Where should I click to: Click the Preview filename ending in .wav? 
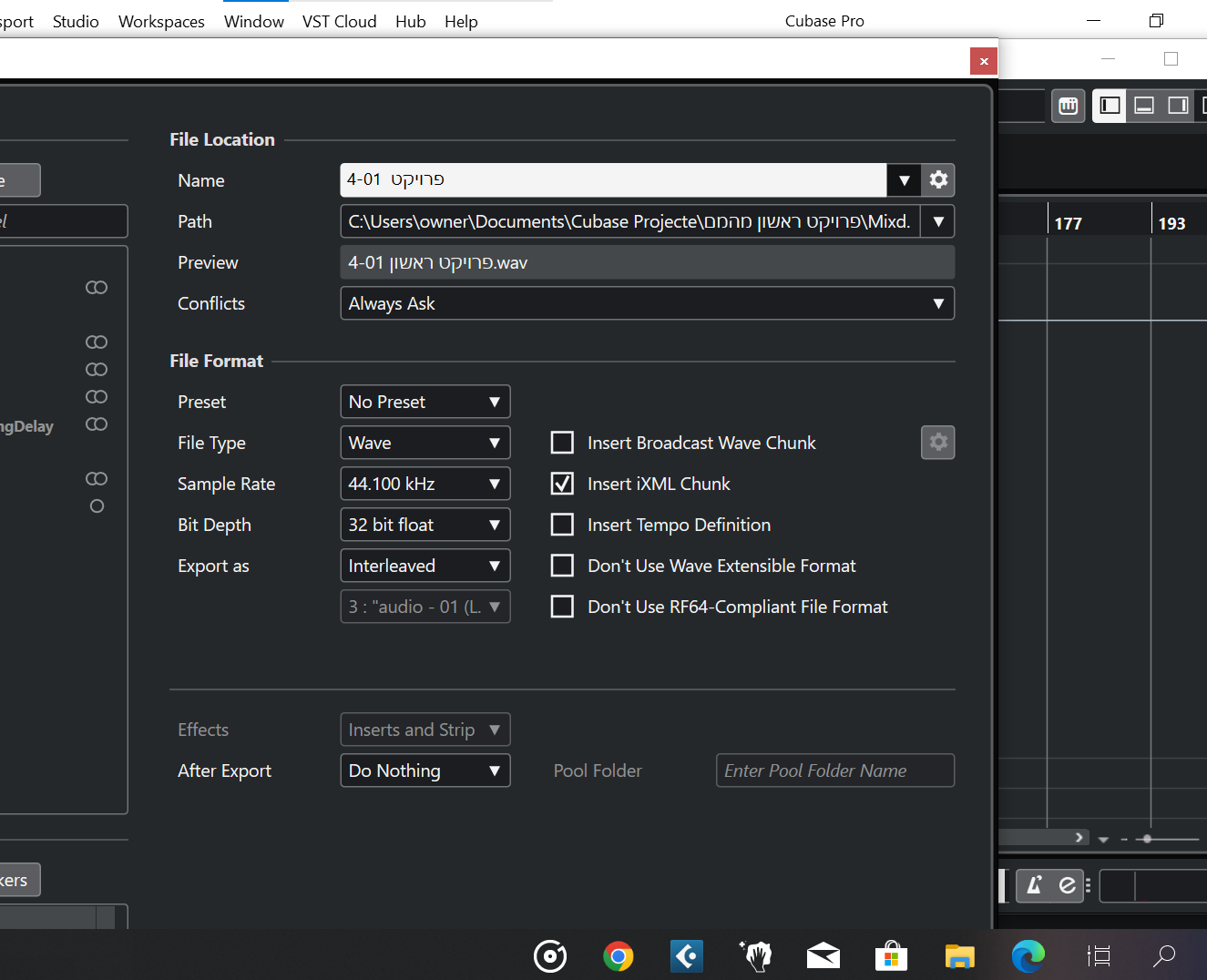437,262
